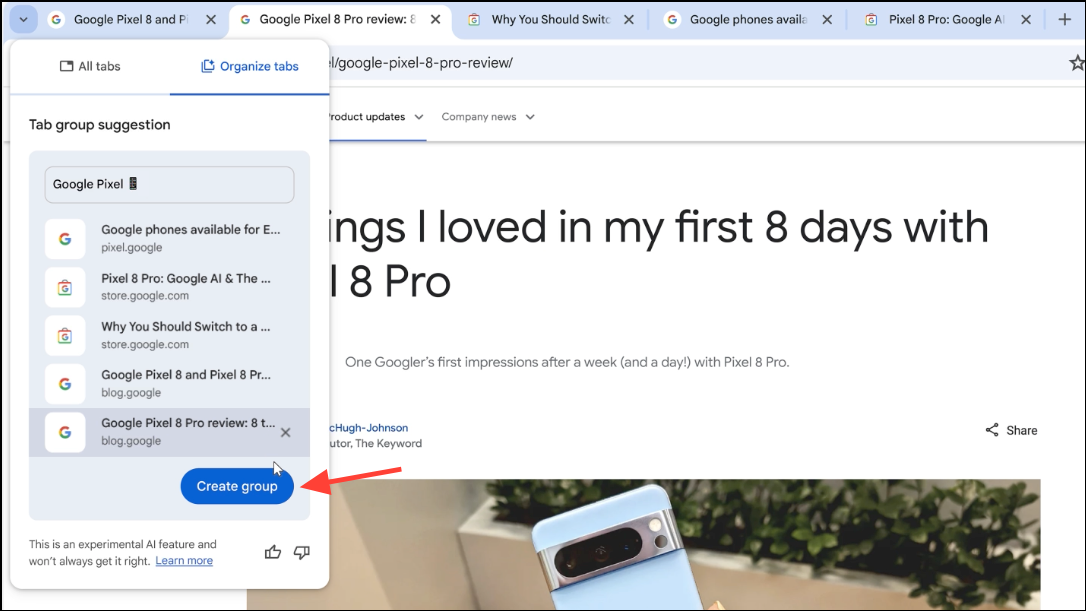Select 'Pixel 8 Pro: Google AI & The ...' suggestion
This screenshot has width=1086, height=611.
coord(169,287)
